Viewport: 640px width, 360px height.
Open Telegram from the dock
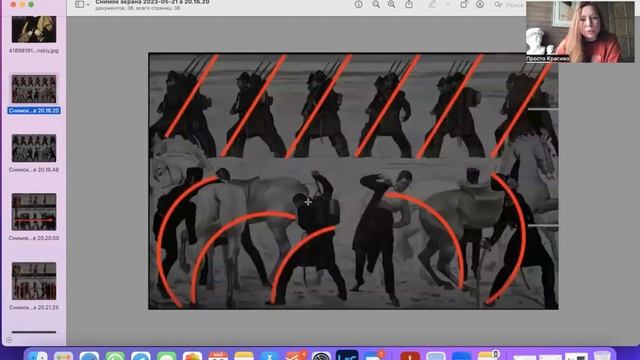pyautogui.click(x=141, y=356)
